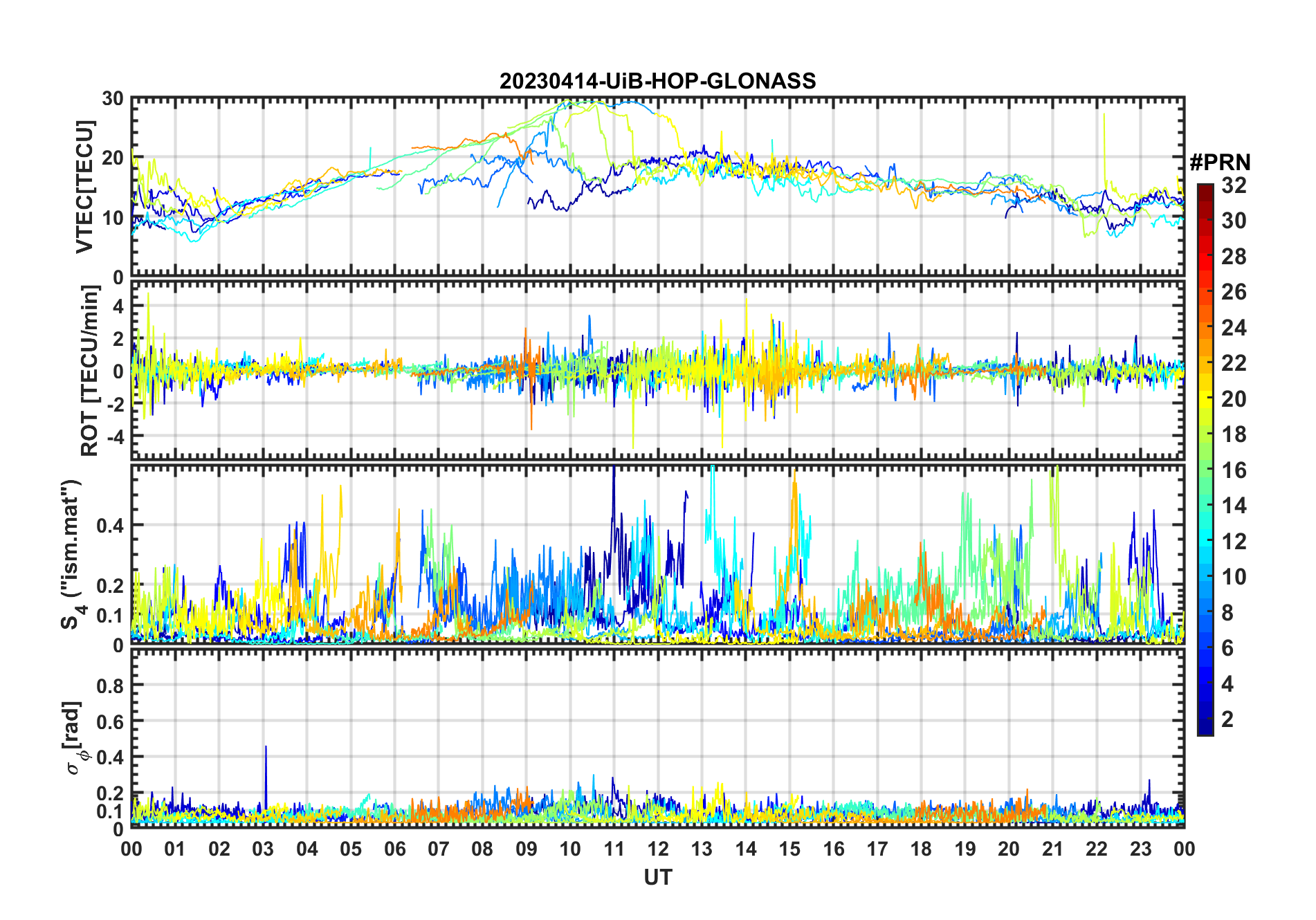The height and width of the screenshot is (920, 1316).
Task: Click the 09 hour tick label
Action: (527, 849)
